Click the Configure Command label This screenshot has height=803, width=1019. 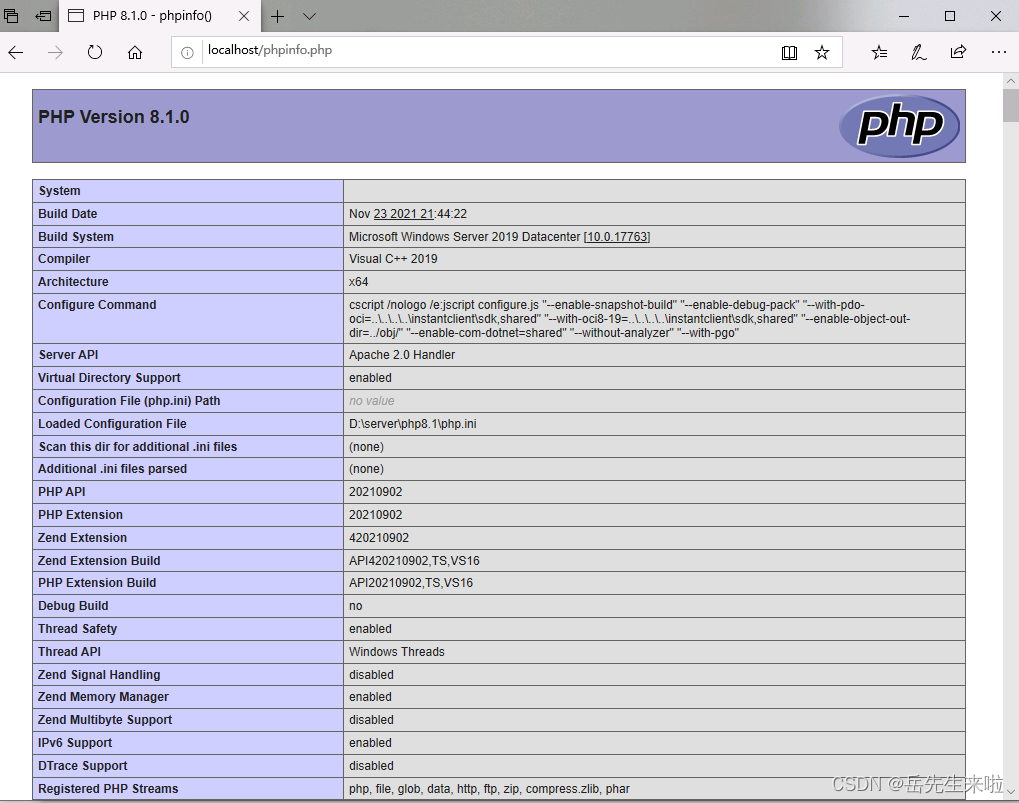pos(97,305)
